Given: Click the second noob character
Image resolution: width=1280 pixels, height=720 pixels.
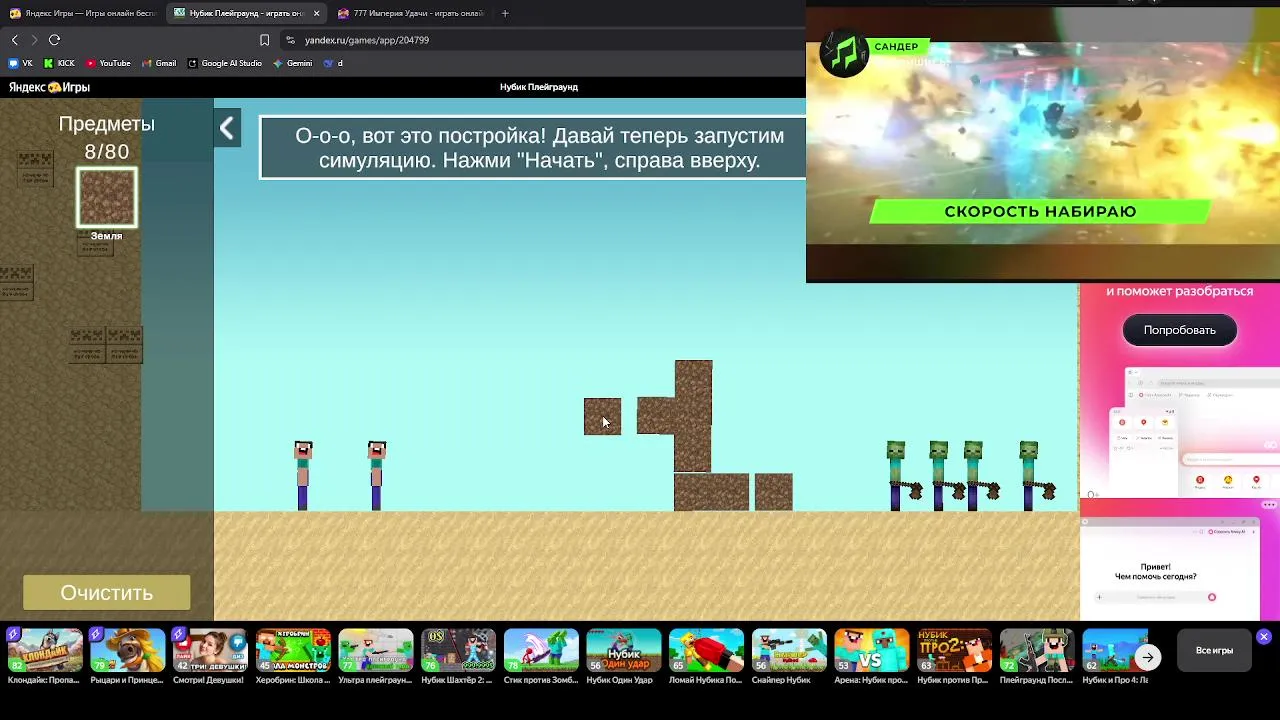Looking at the screenshot, I should pyautogui.click(x=376, y=476).
